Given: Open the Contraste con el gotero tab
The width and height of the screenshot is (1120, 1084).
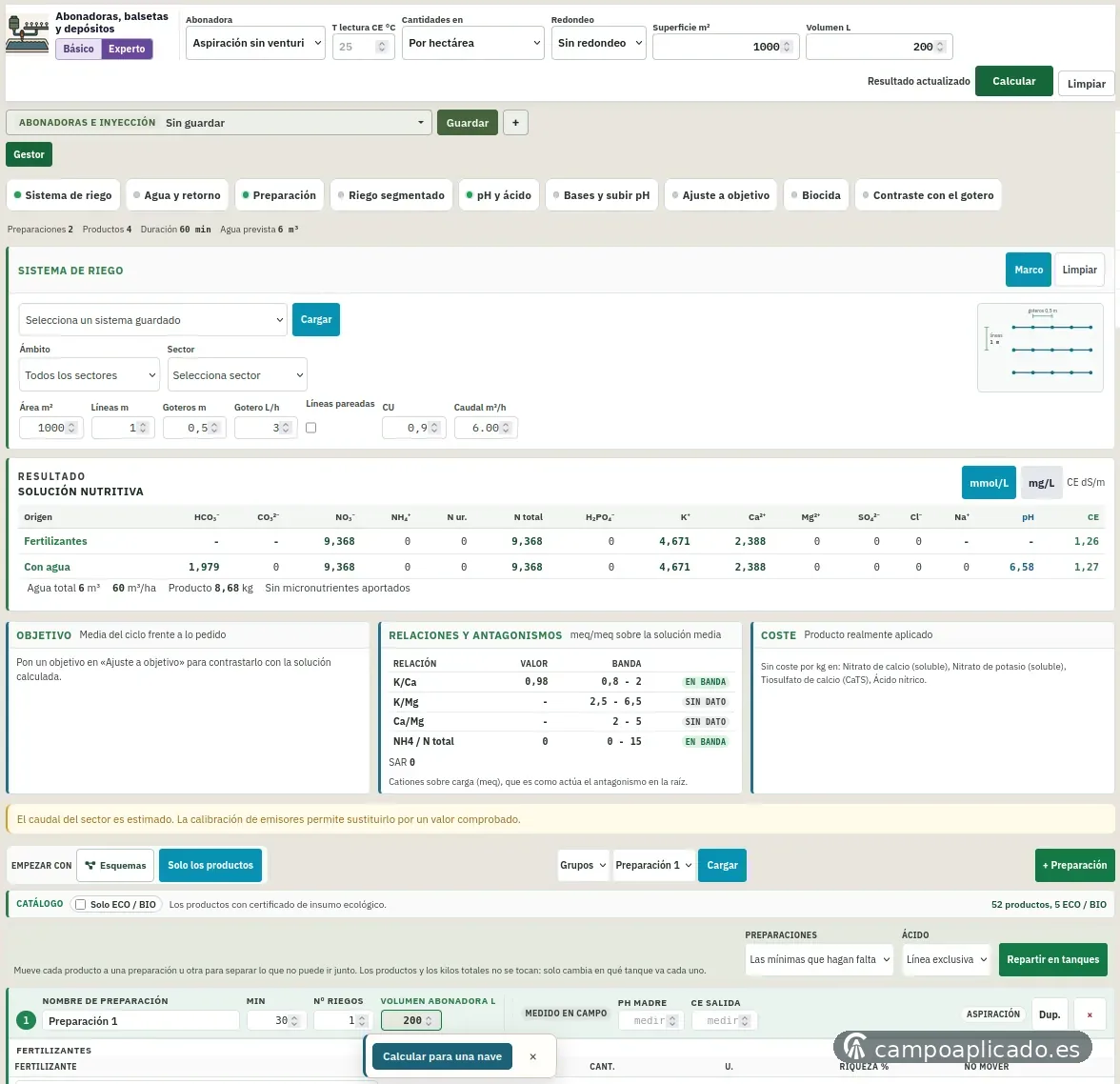Looking at the screenshot, I should click(x=928, y=195).
